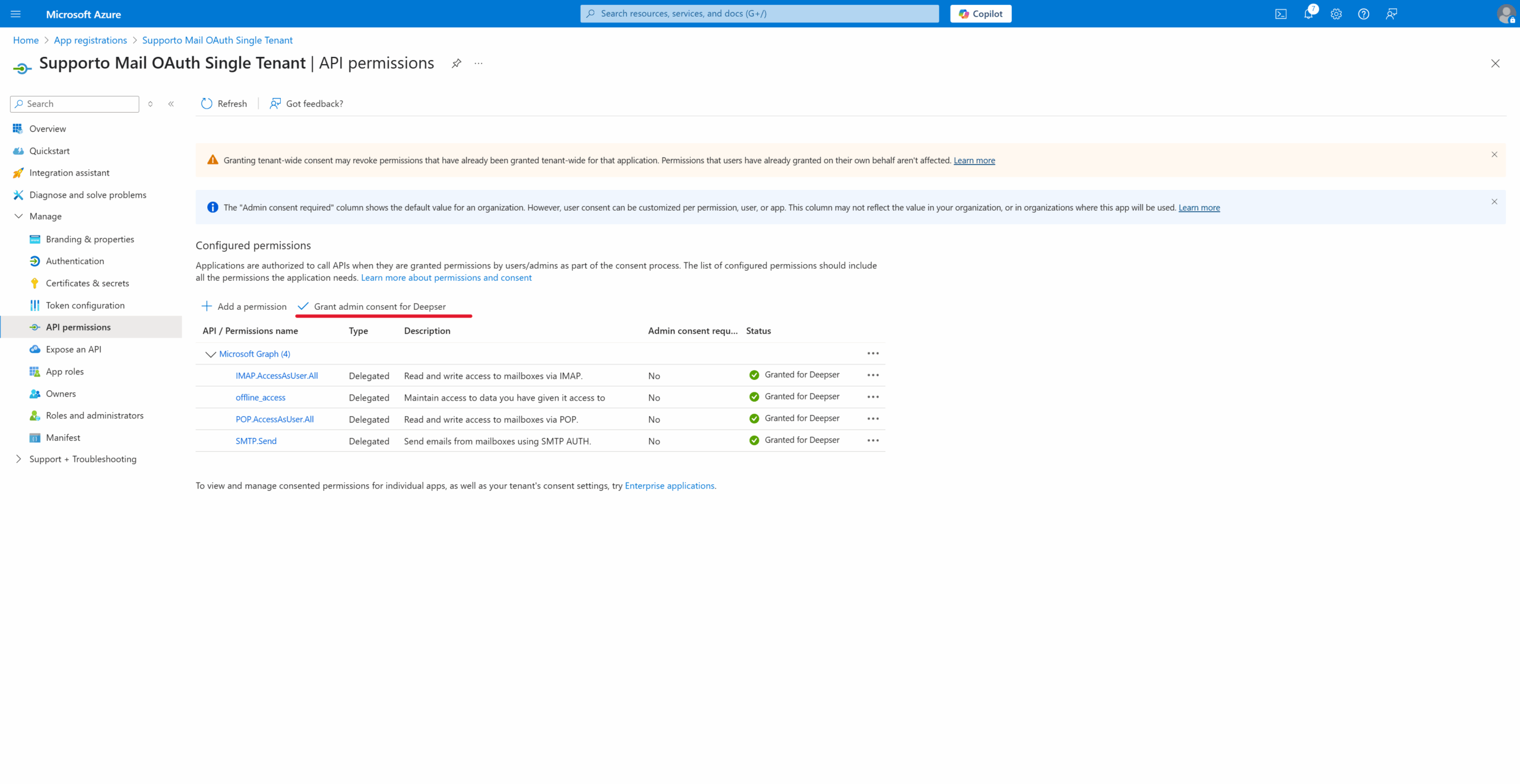This screenshot has width=1520, height=784.
Task: Open Copilot from the top bar
Action: [x=981, y=14]
